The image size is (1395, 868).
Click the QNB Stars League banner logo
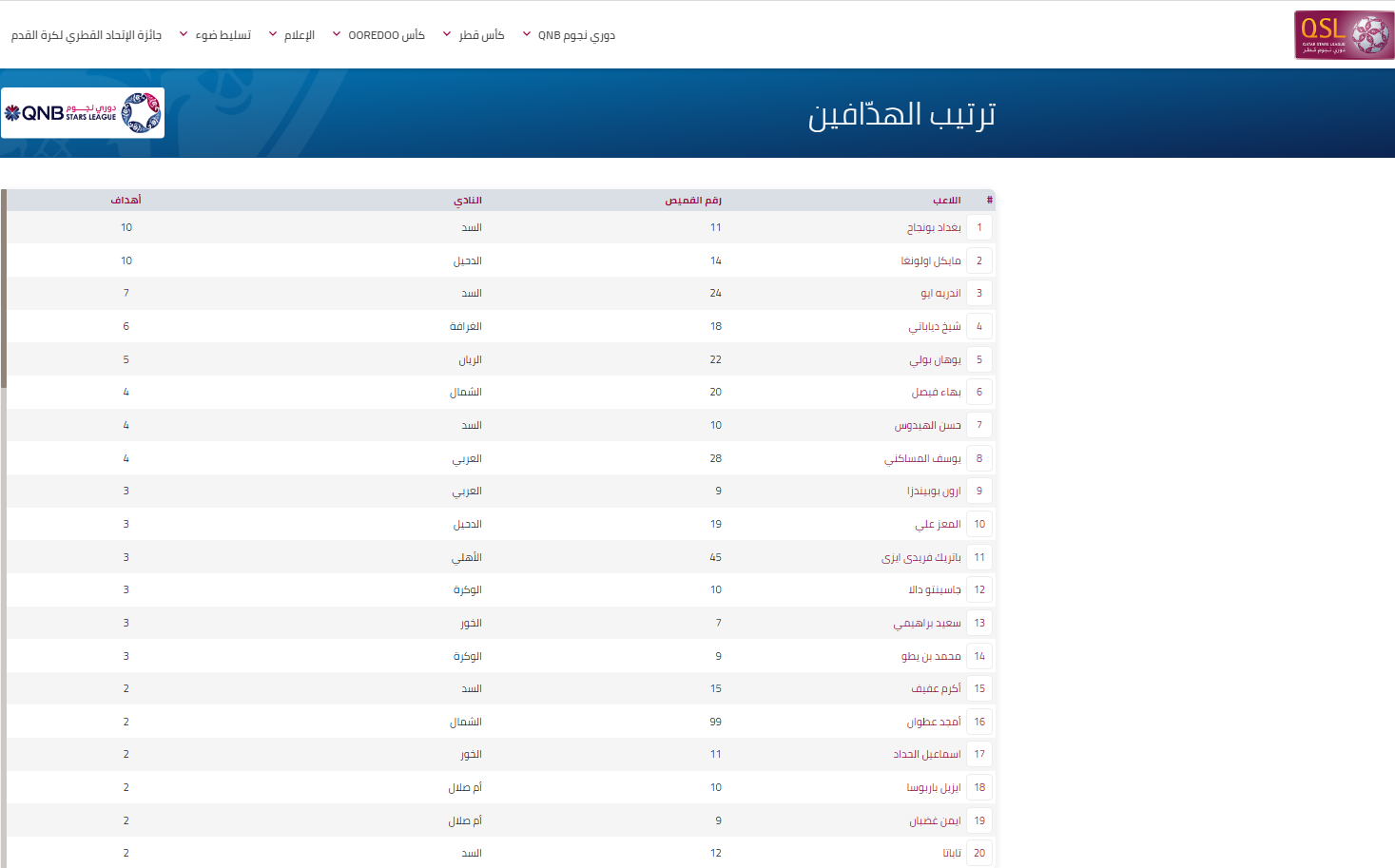point(83,113)
